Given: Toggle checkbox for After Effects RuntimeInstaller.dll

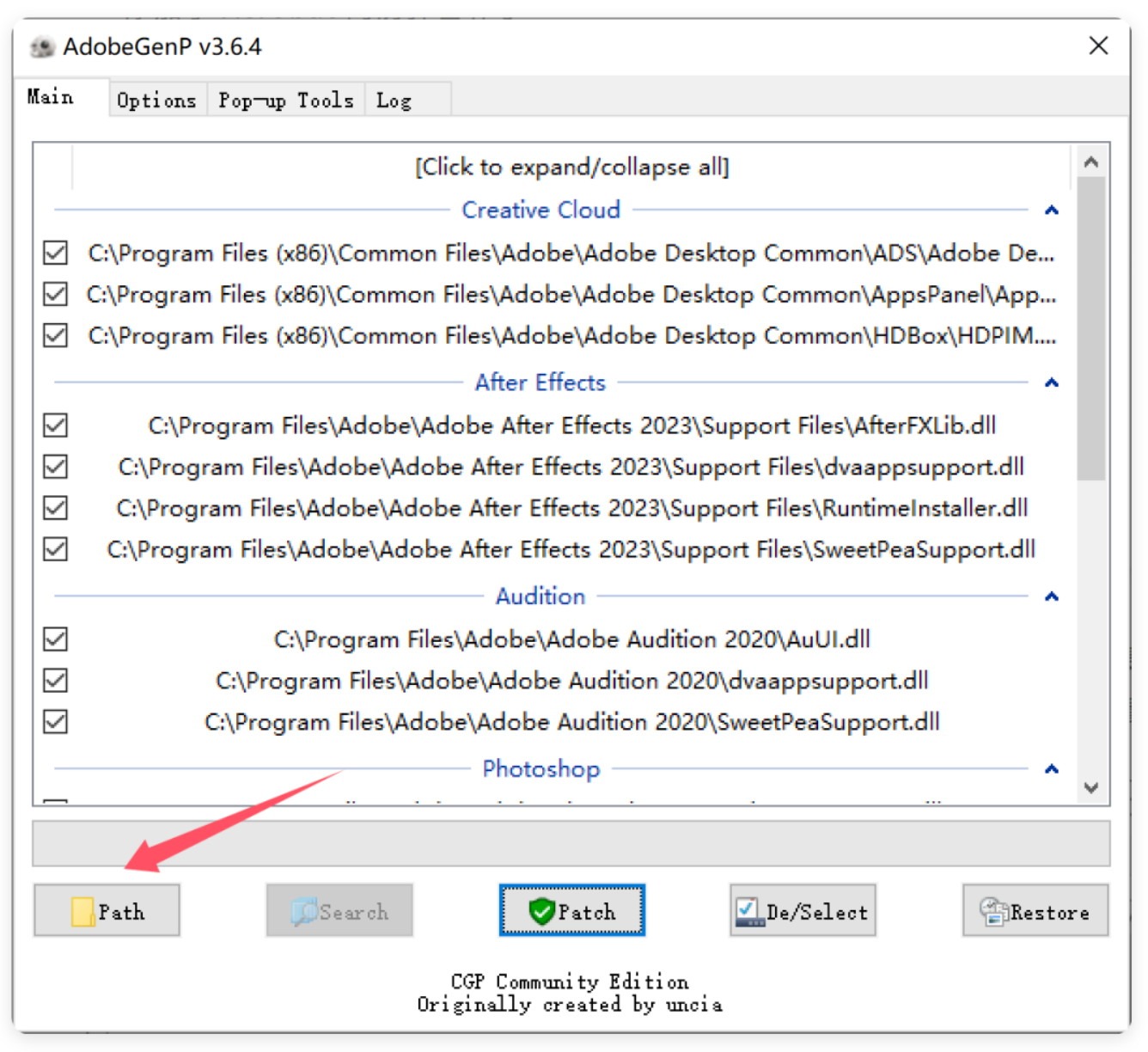Looking at the screenshot, I should tap(56, 508).
